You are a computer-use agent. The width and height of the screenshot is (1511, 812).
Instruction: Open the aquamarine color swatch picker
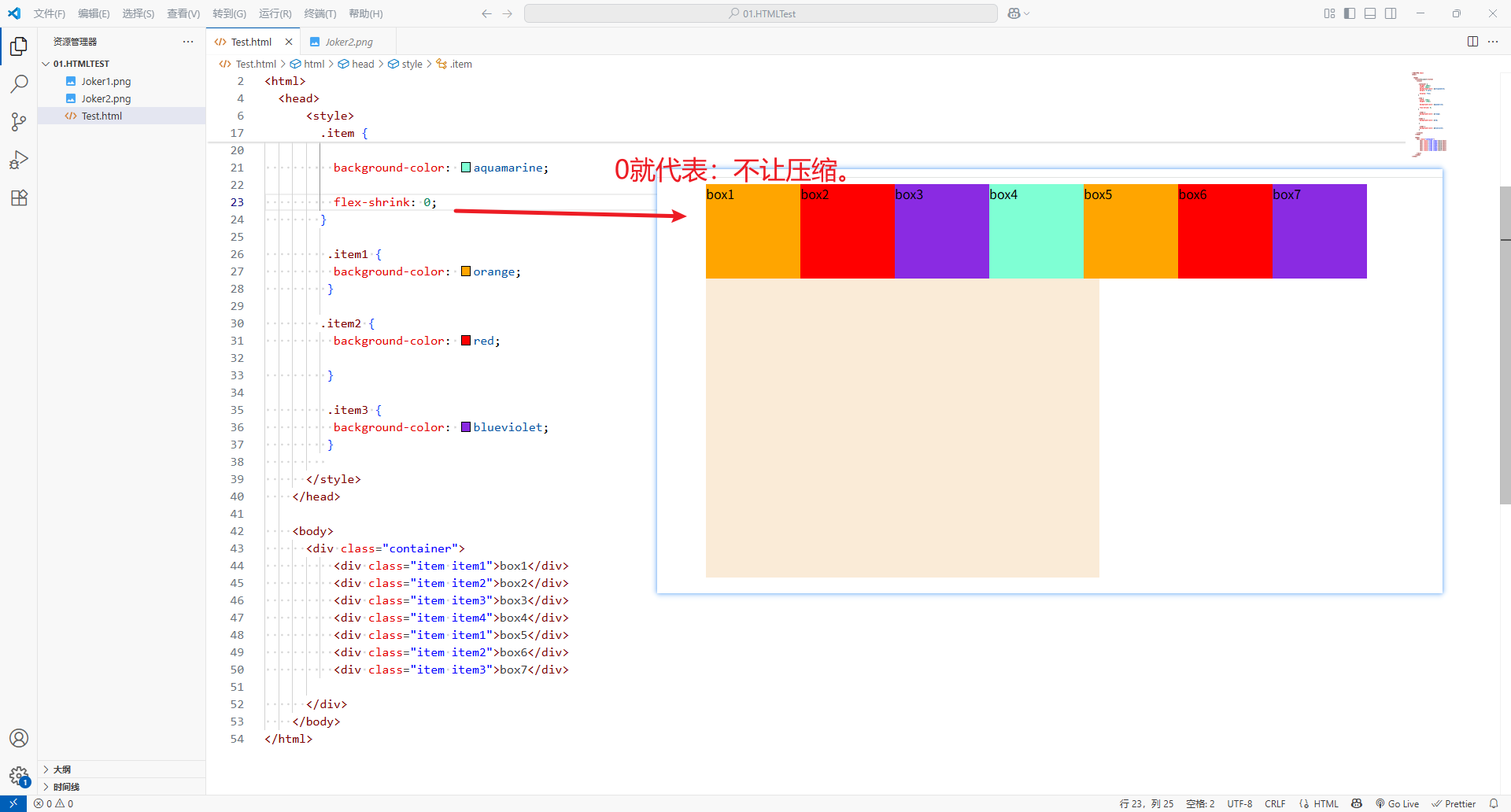[x=466, y=168]
